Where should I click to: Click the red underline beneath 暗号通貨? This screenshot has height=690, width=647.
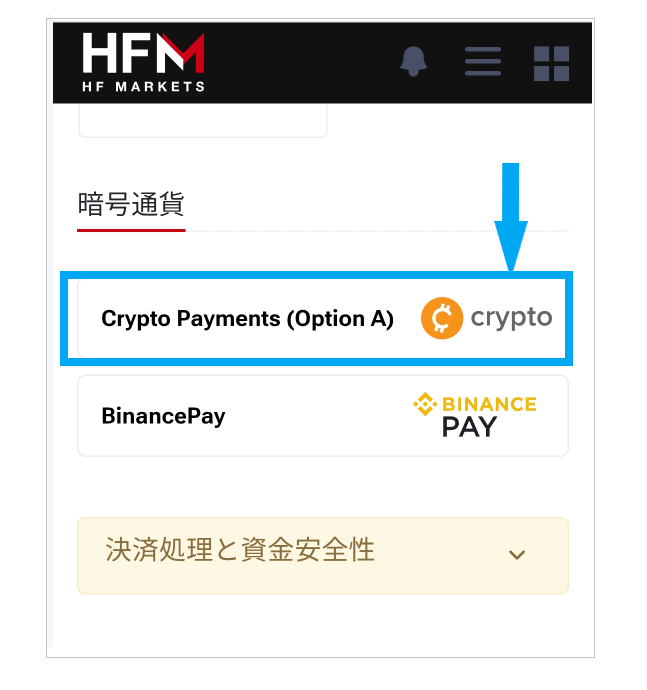click(131, 230)
